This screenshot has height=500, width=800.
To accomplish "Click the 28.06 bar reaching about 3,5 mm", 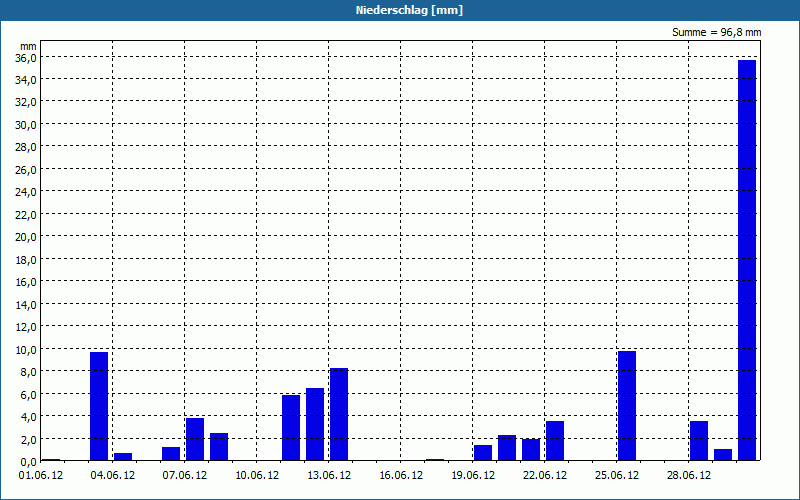I will (x=699, y=441).
